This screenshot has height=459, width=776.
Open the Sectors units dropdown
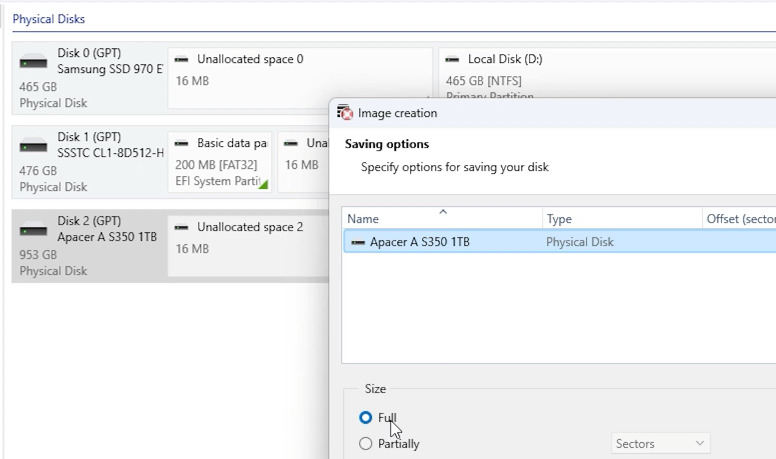click(x=660, y=443)
